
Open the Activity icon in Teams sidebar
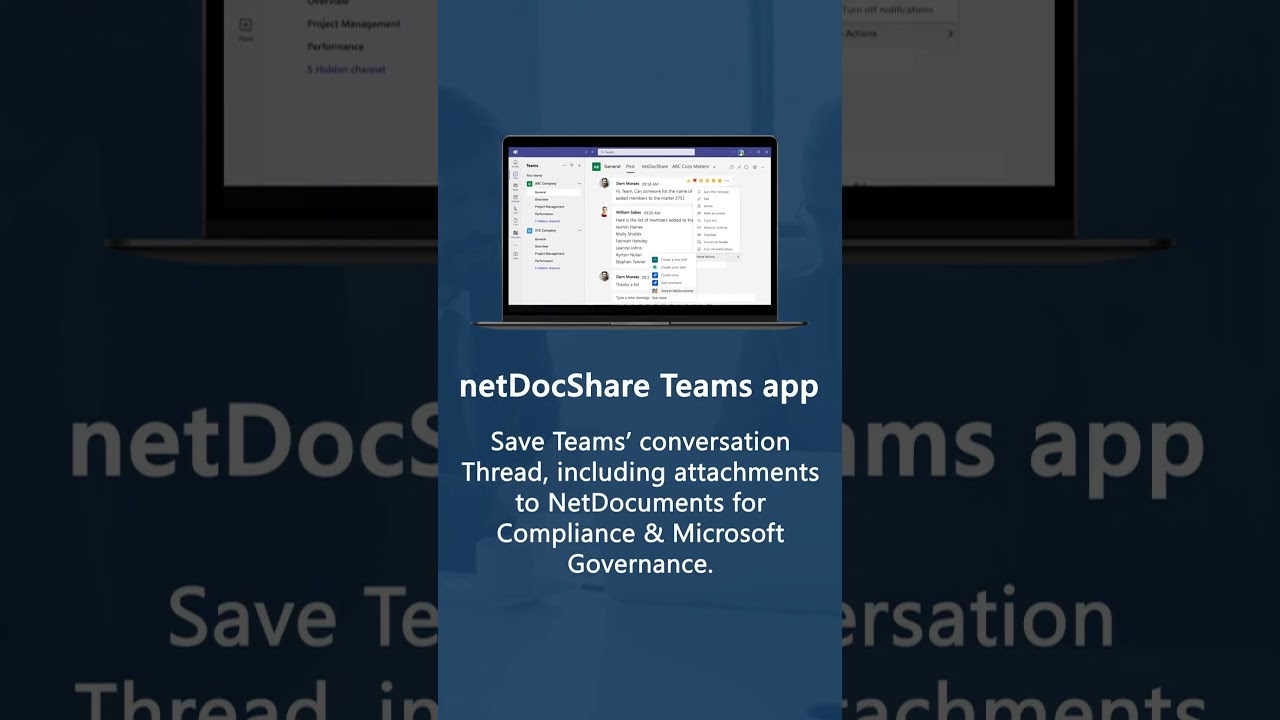tap(515, 163)
